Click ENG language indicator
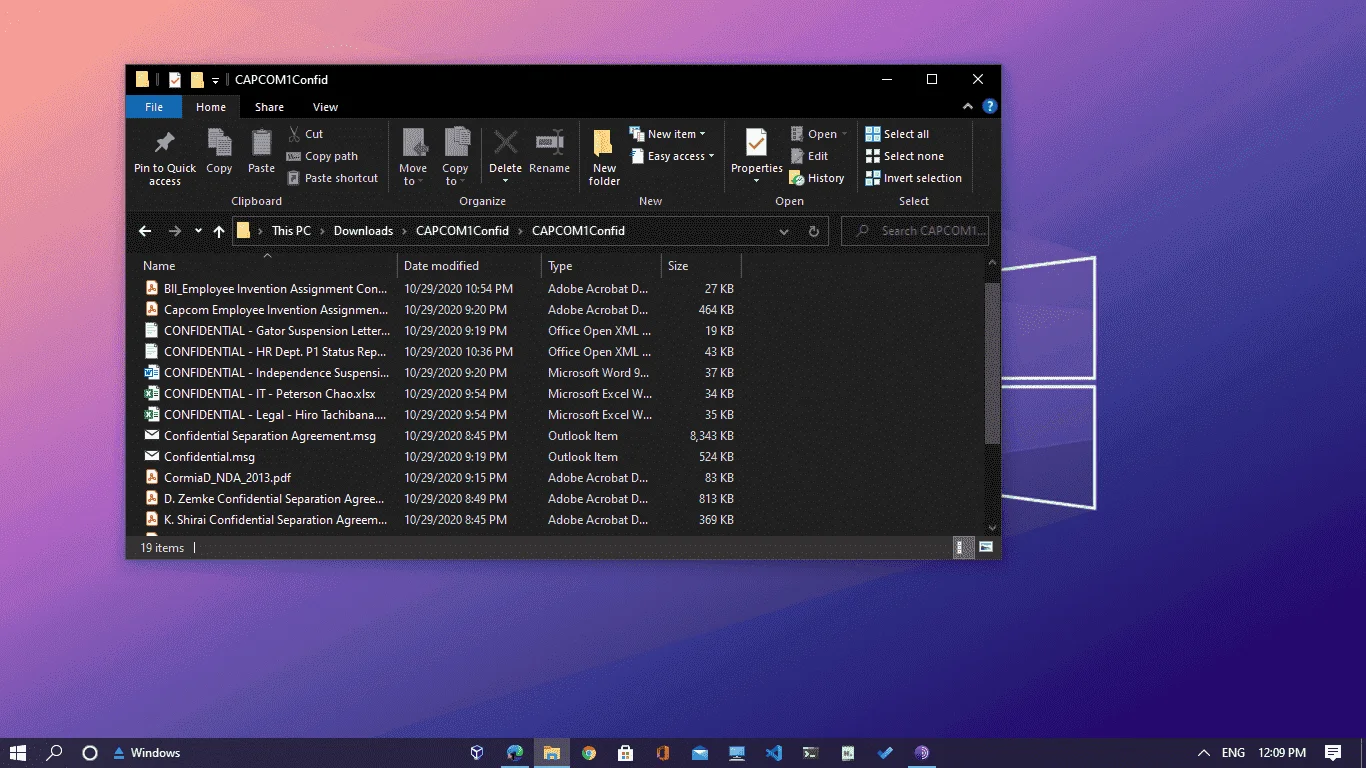This screenshot has height=768, width=1366. coord(1233,753)
